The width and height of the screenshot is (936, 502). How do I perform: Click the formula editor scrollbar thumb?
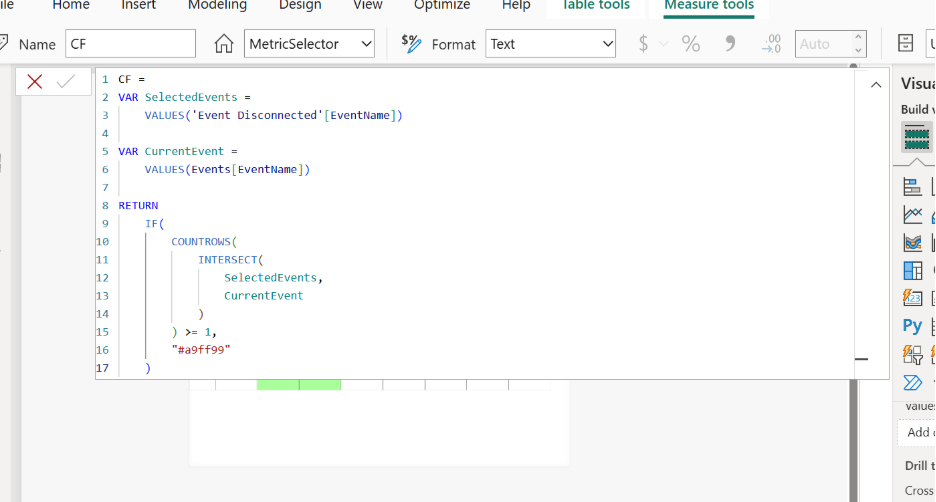[x=861, y=359]
